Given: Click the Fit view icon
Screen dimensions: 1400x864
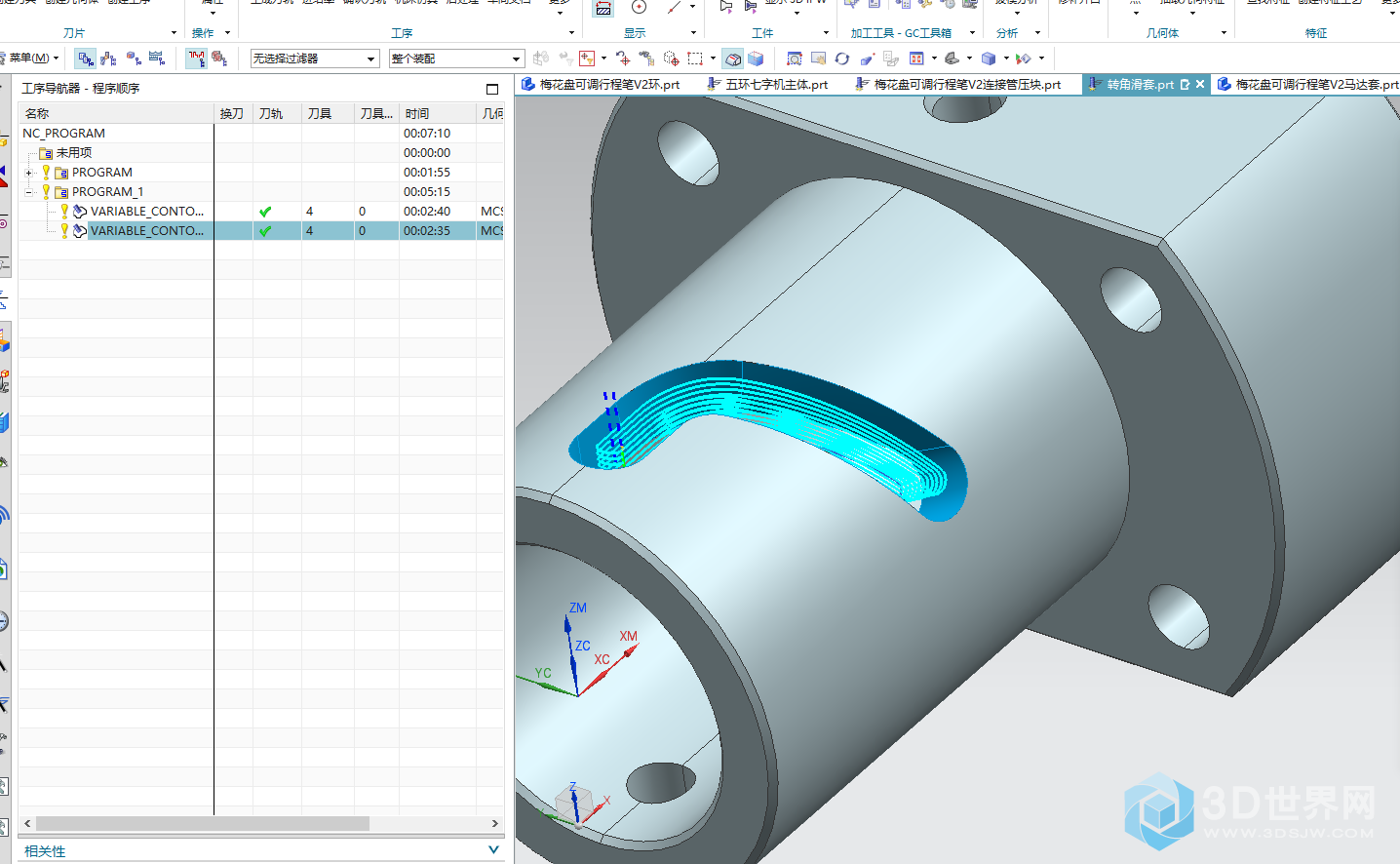Looking at the screenshot, I should [x=795, y=59].
